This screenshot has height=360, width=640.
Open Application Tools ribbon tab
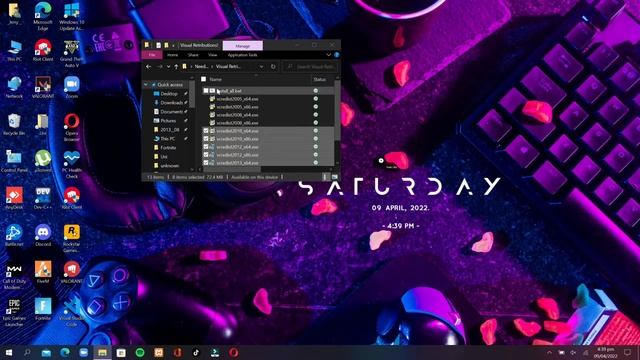tap(242, 55)
